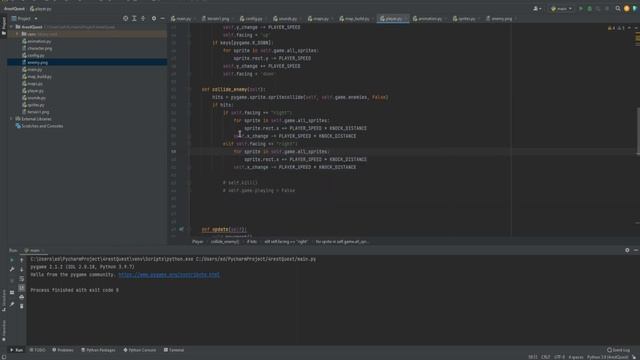Collapse the root project folder in tree
Viewport: 640px width, 360px height.
point(12,27)
